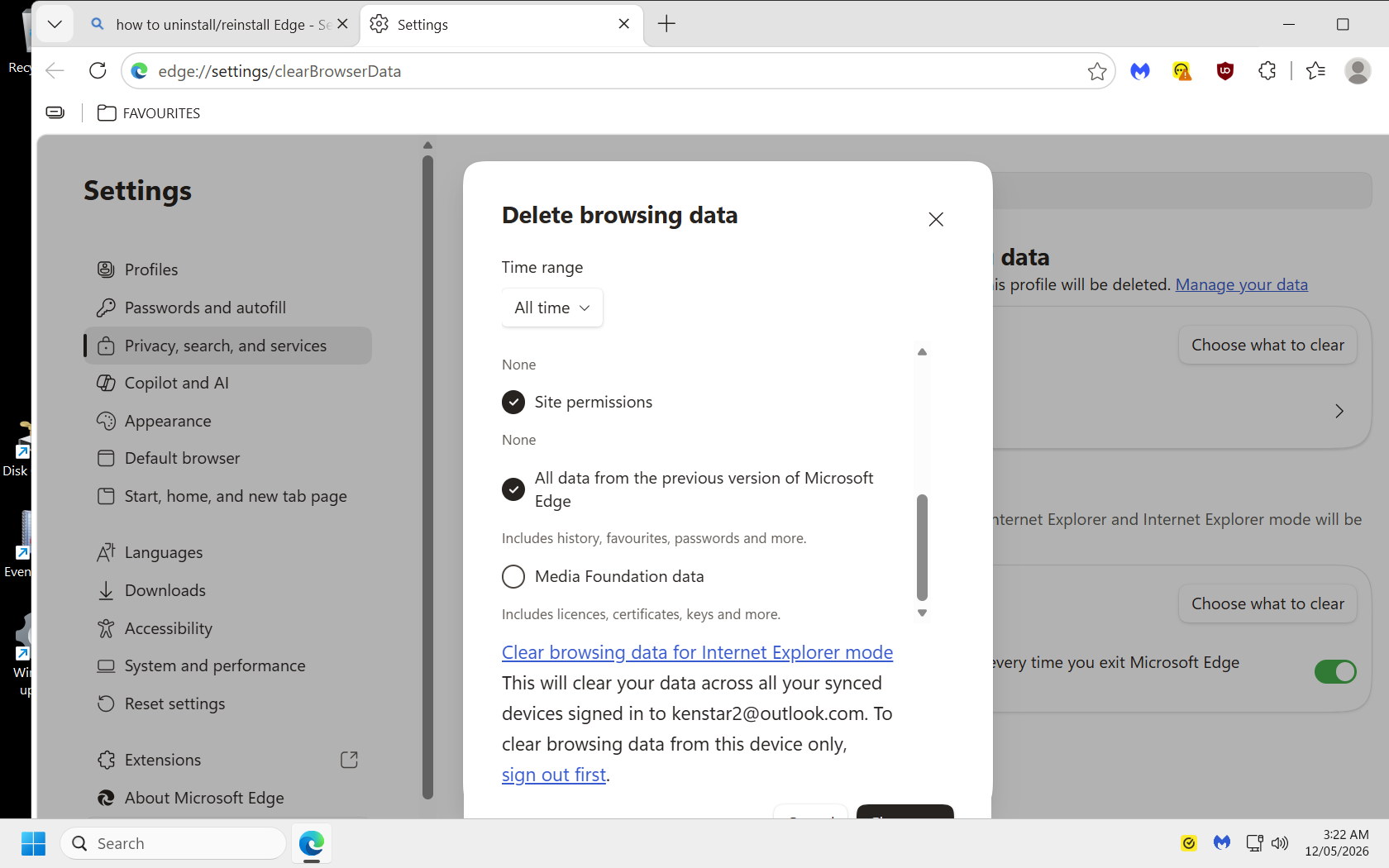Open Profiles settings
This screenshot has width=1389, height=868.
[x=228, y=269]
